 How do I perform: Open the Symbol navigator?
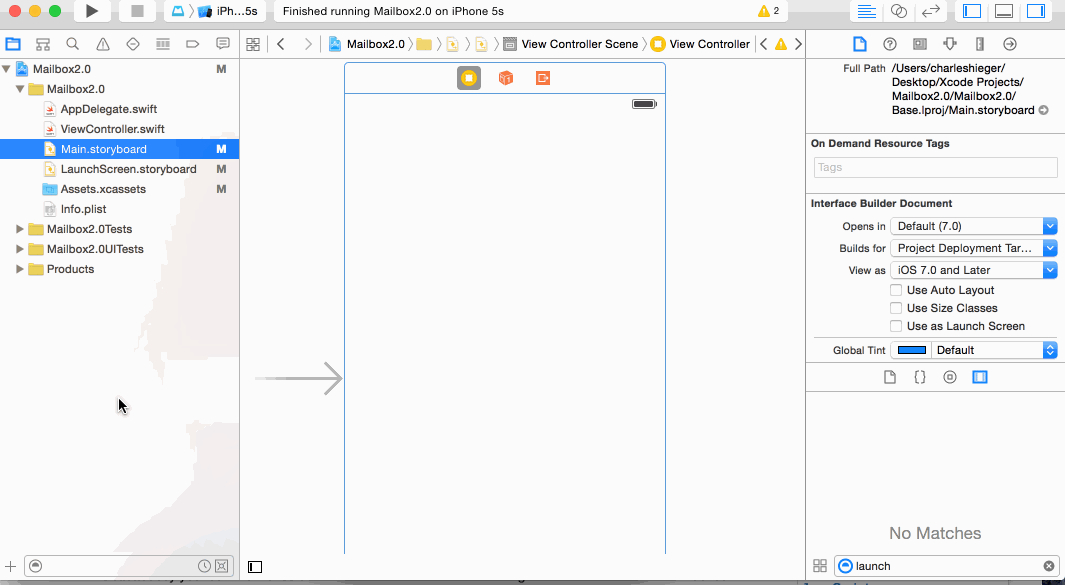pos(42,44)
